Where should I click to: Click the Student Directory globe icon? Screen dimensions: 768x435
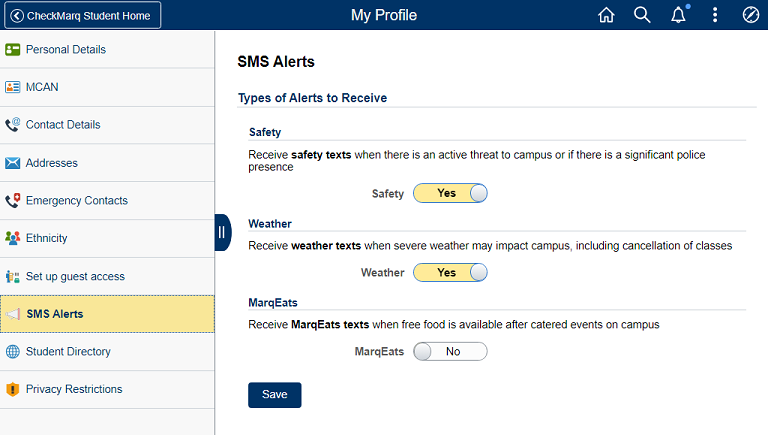coord(13,352)
